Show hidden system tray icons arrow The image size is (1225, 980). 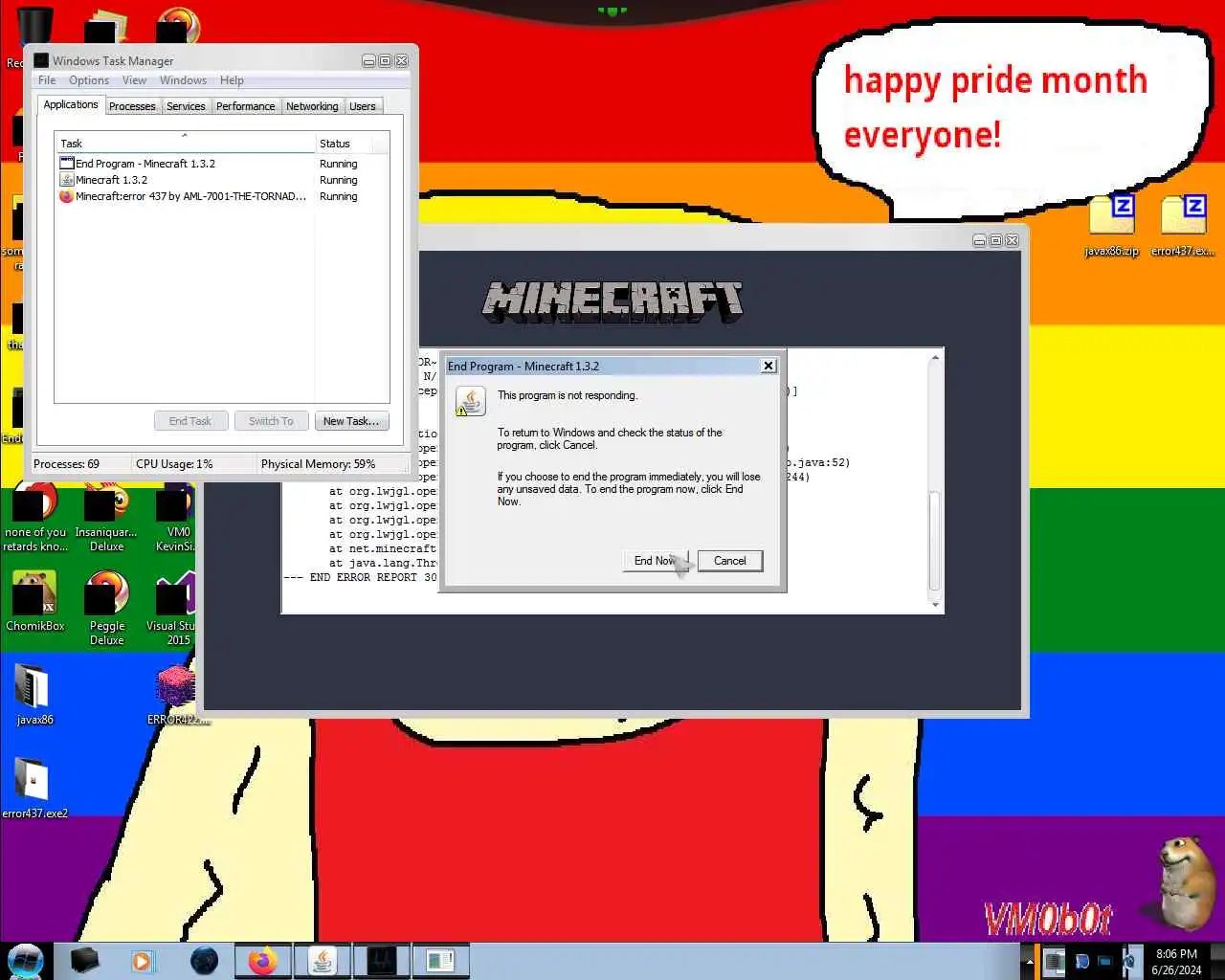coord(1030,962)
